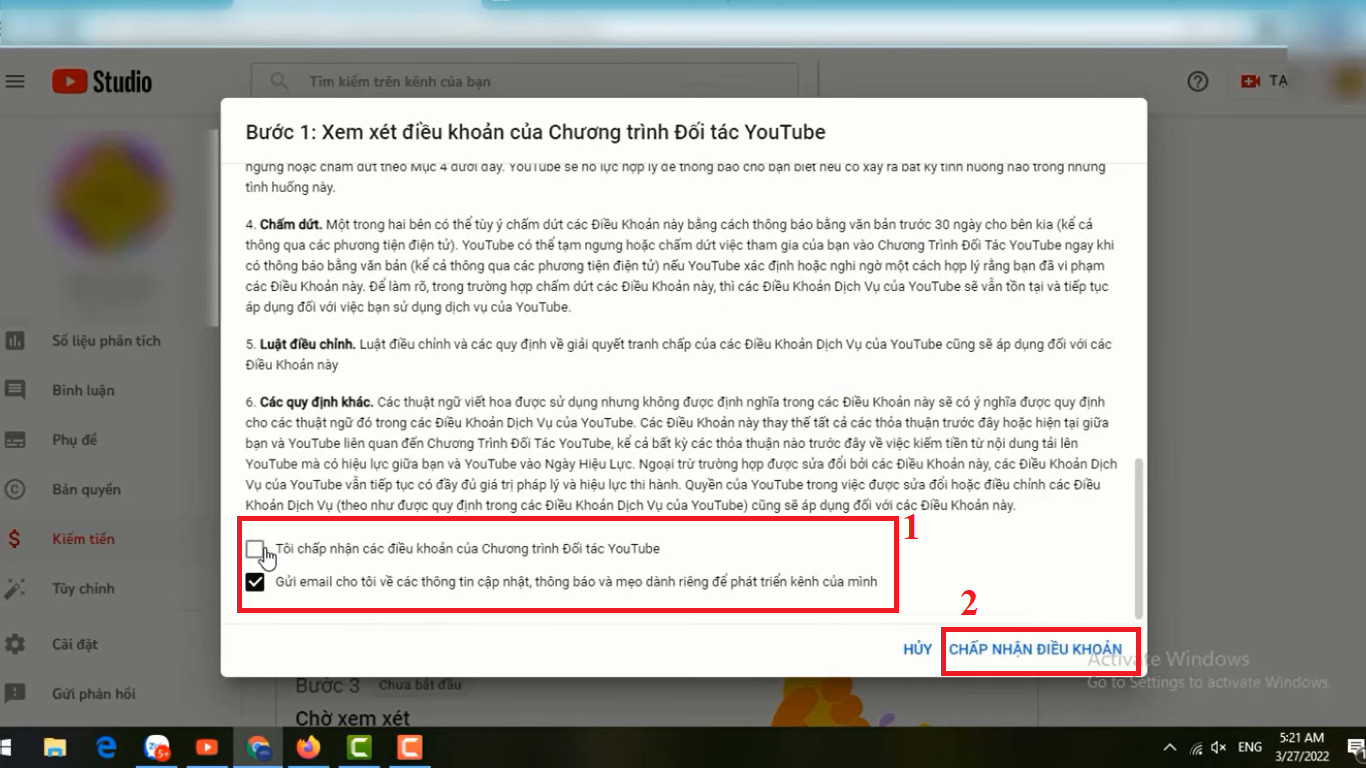Click the HỦY cancel button
1366x768 pixels.
pos(917,649)
